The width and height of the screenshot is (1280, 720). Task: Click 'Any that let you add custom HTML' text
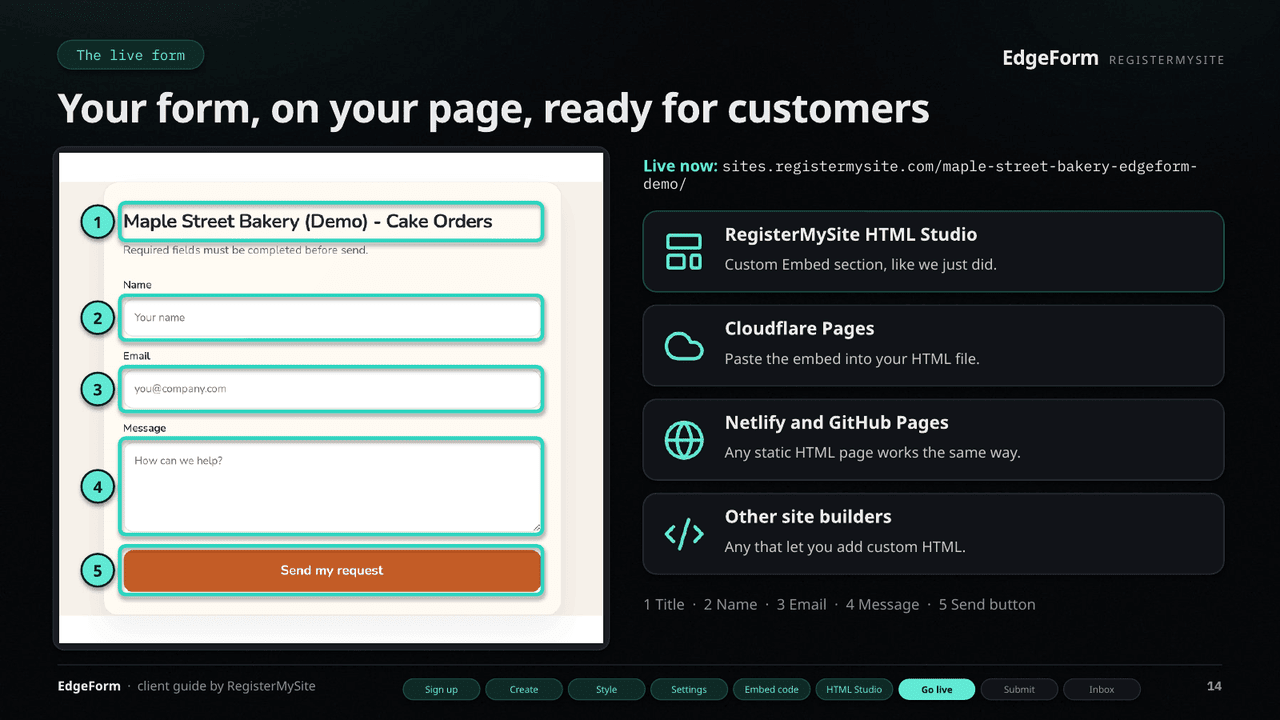point(845,547)
